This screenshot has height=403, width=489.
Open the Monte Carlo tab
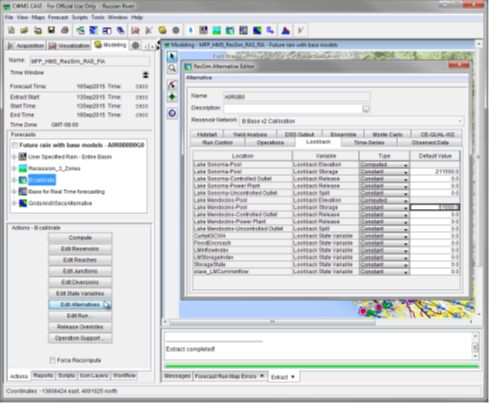pyautogui.click(x=387, y=134)
